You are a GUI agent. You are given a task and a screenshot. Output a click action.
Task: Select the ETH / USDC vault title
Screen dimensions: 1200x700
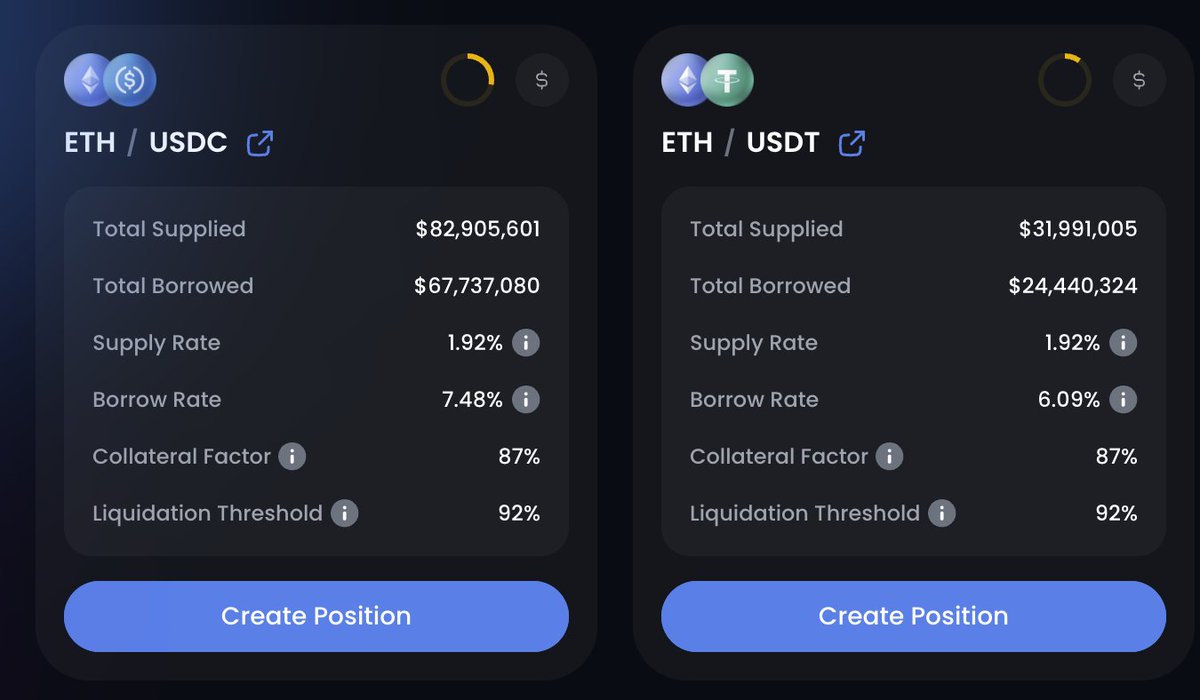tap(146, 143)
